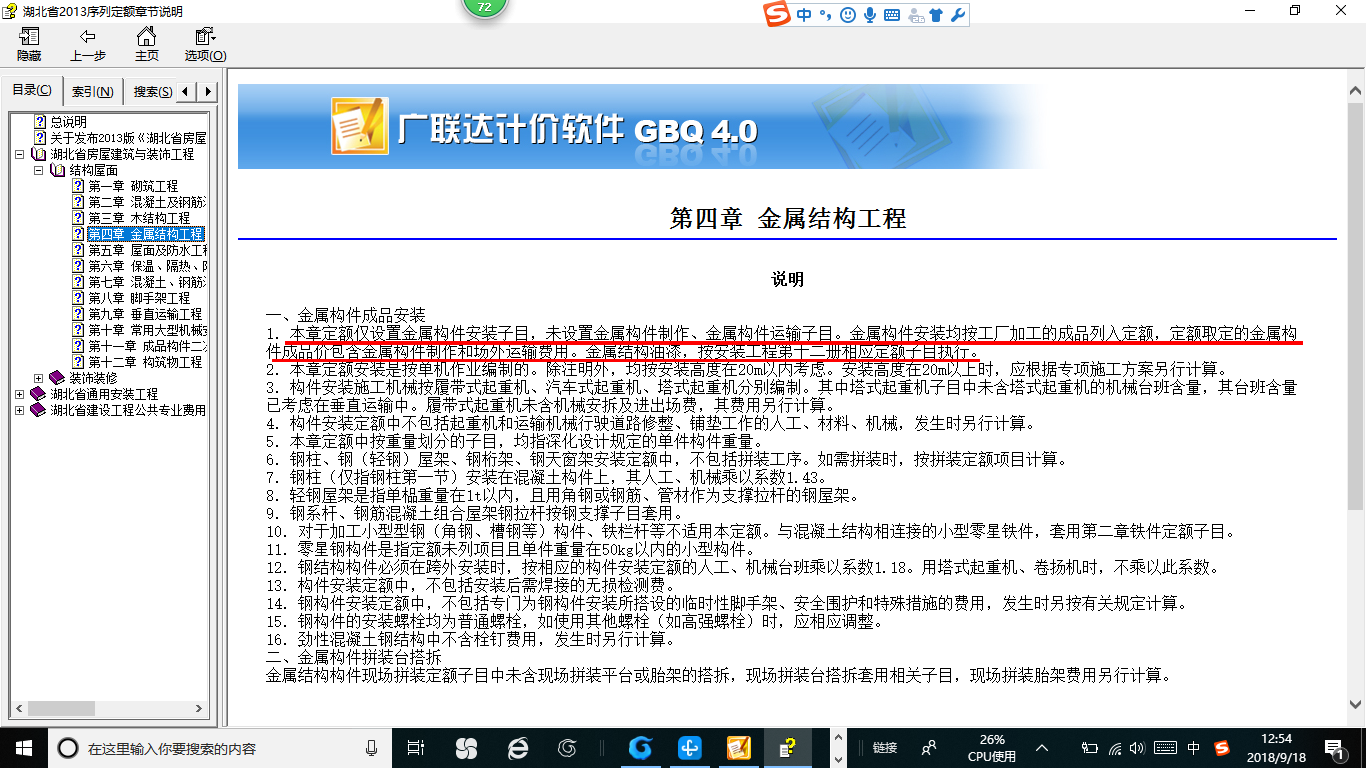Open the Sogou soft keyboard icon
Image resolution: width=1366 pixels, height=768 pixels.
point(891,15)
